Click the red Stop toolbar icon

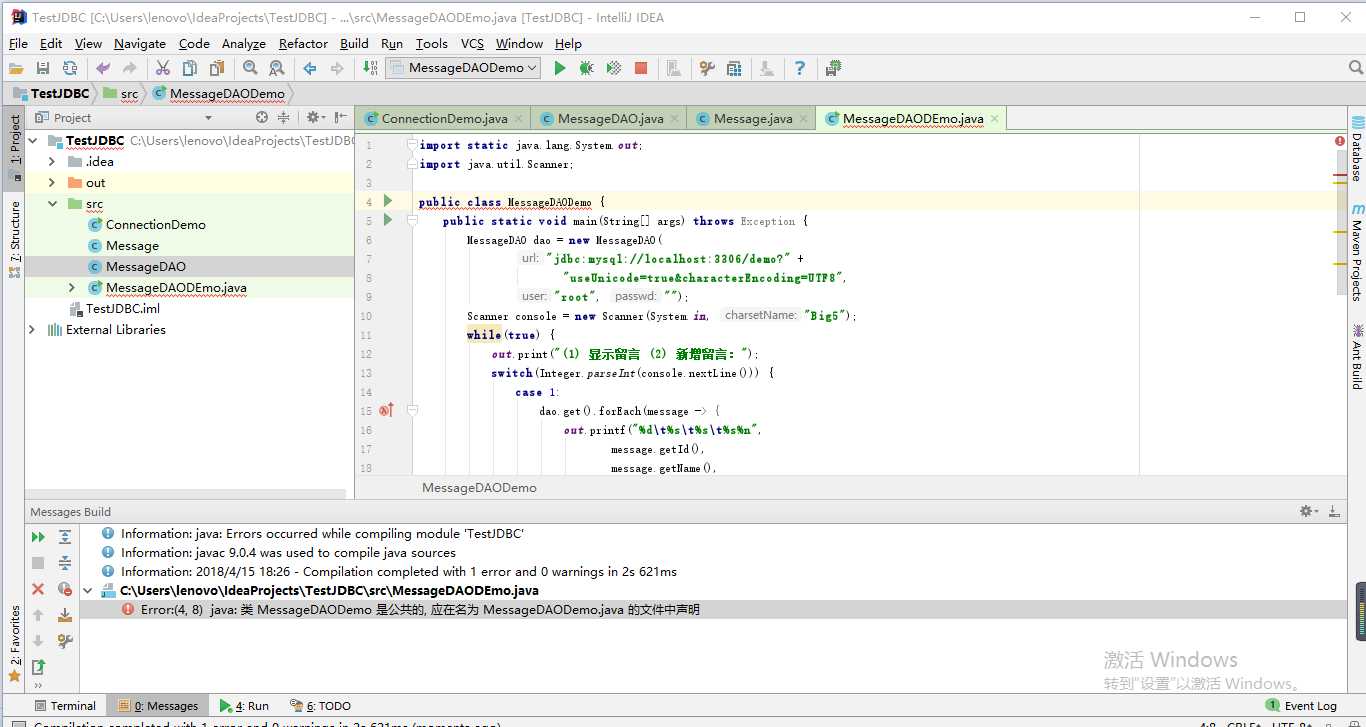tap(641, 68)
